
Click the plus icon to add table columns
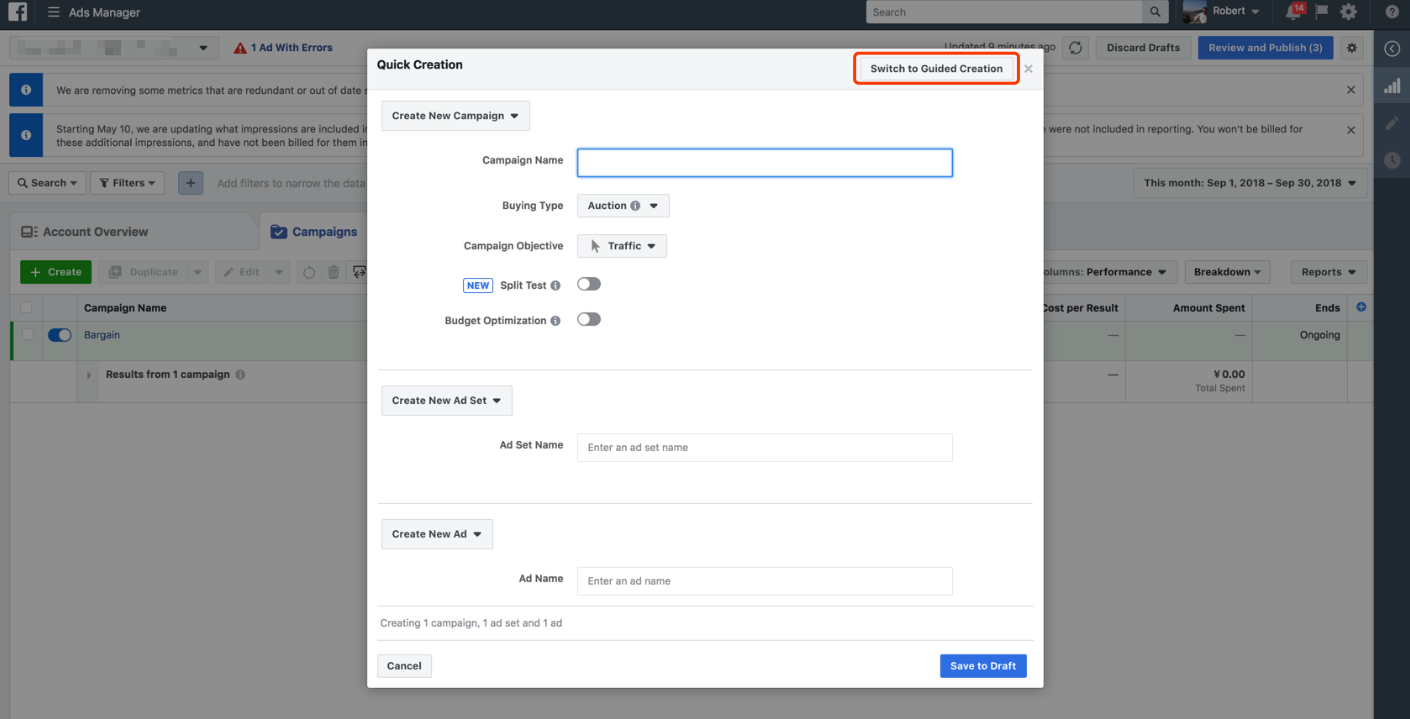(1361, 307)
